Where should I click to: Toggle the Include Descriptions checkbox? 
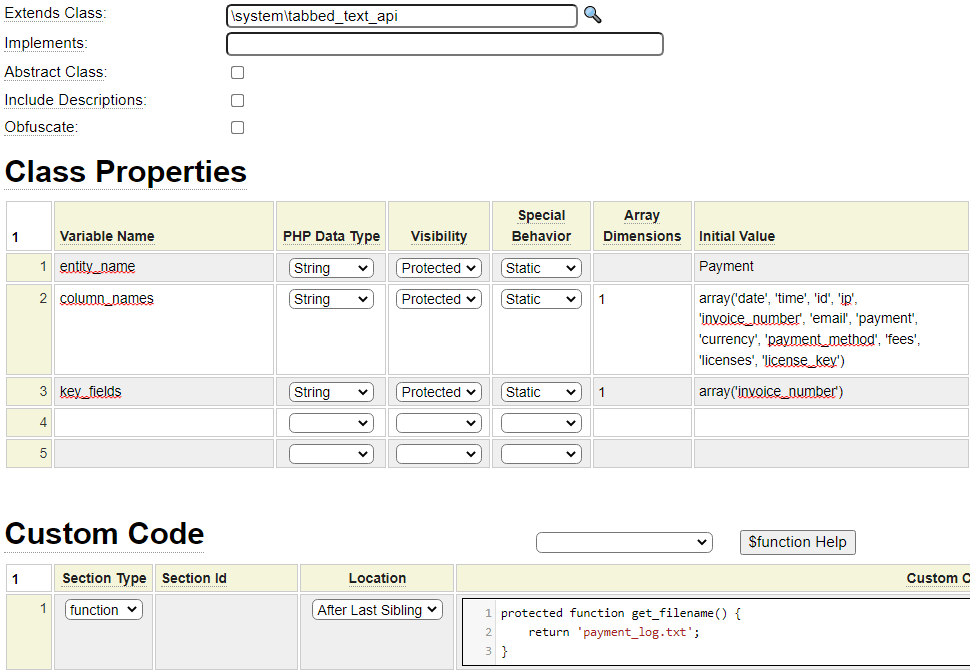(237, 101)
